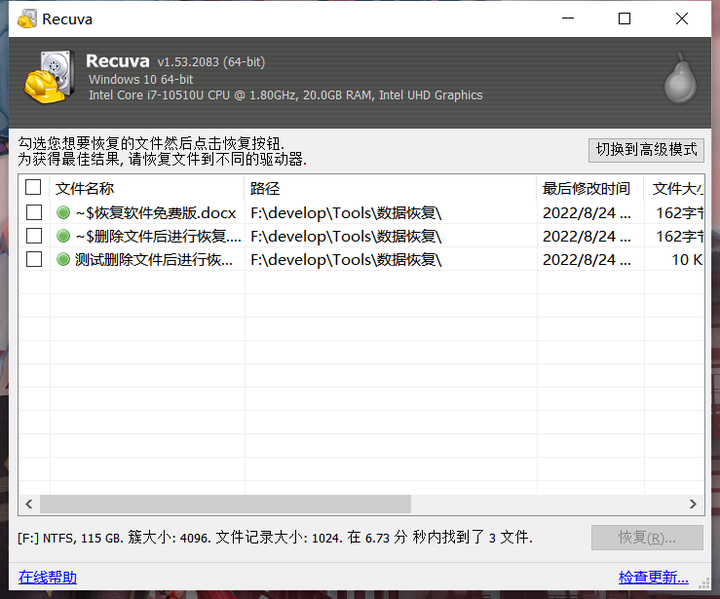Click the horizontal scrollbar left arrow
Viewport: 720px width, 599px height.
coord(29,504)
